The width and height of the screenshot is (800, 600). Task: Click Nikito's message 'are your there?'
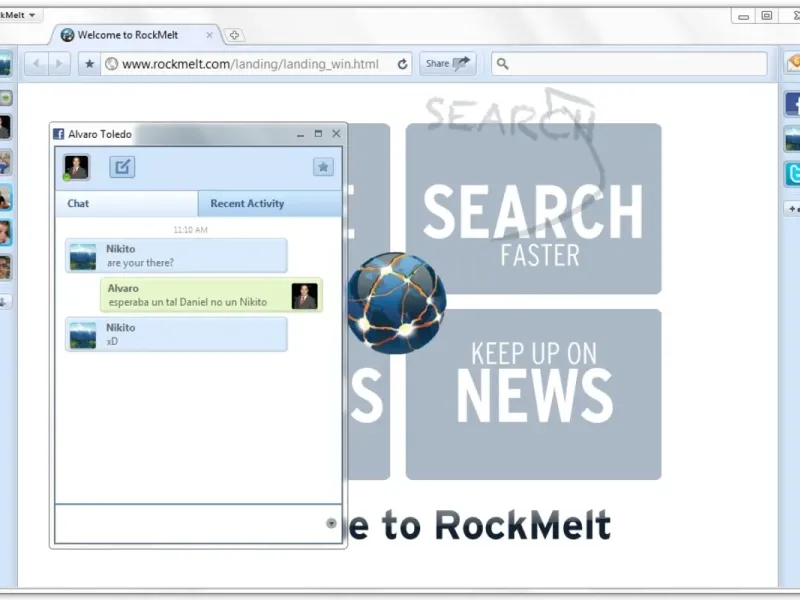[176, 256]
